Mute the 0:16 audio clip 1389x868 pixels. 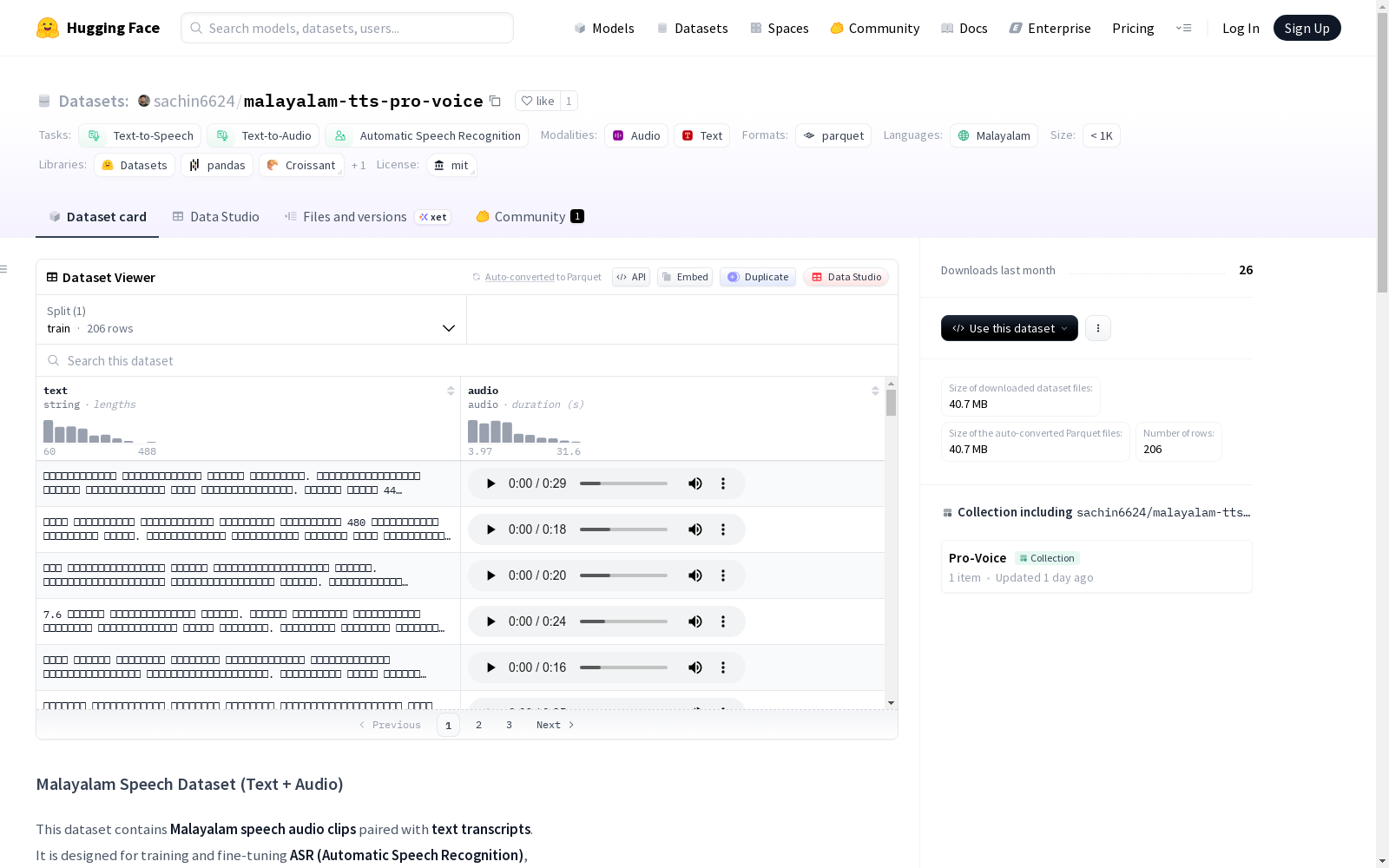pyautogui.click(x=695, y=667)
